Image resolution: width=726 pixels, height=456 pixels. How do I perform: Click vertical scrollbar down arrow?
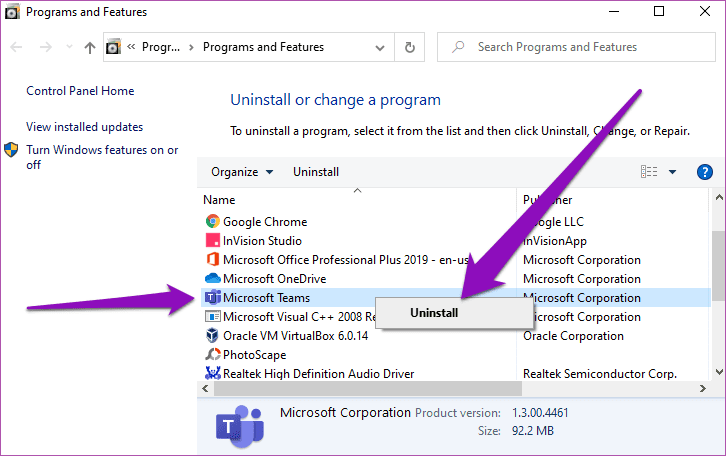click(x=719, y=371)
